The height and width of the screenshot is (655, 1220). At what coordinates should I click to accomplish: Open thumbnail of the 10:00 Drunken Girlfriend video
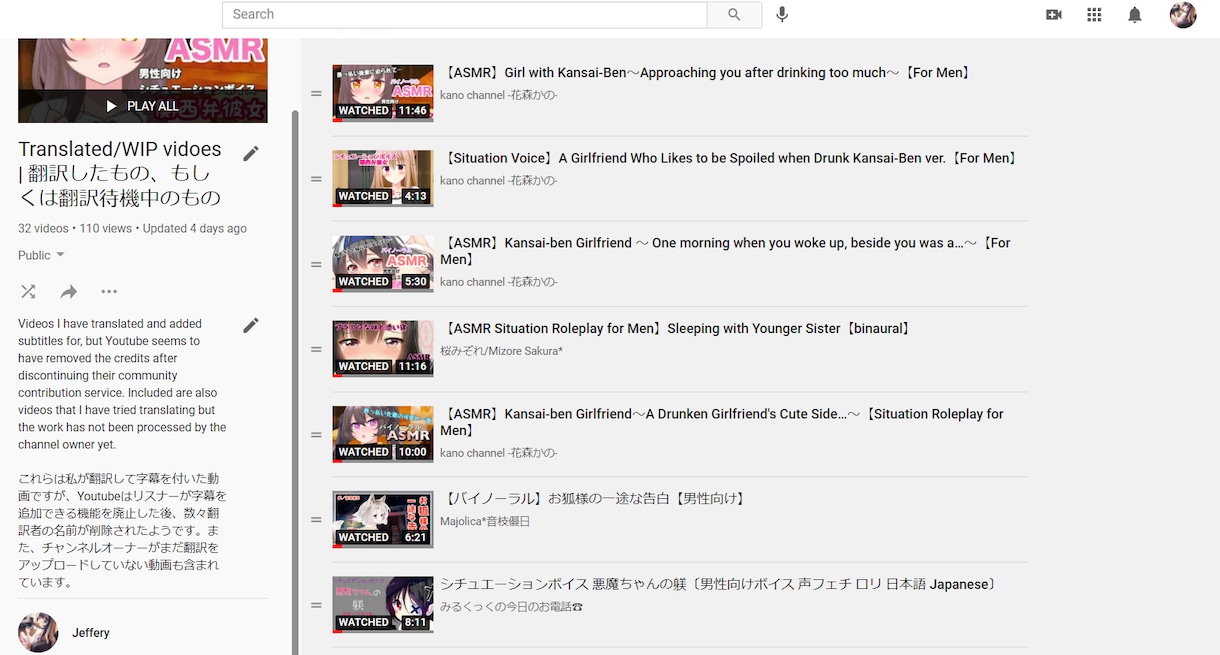(x=383, y=434)
